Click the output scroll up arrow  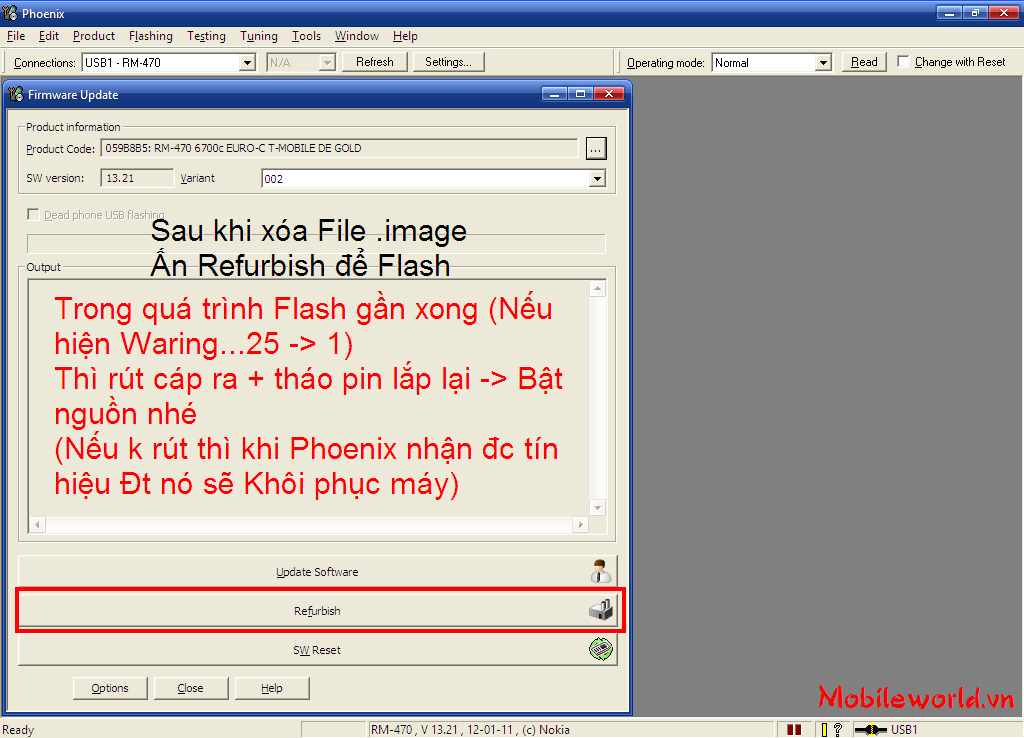(x=598, y=289)
